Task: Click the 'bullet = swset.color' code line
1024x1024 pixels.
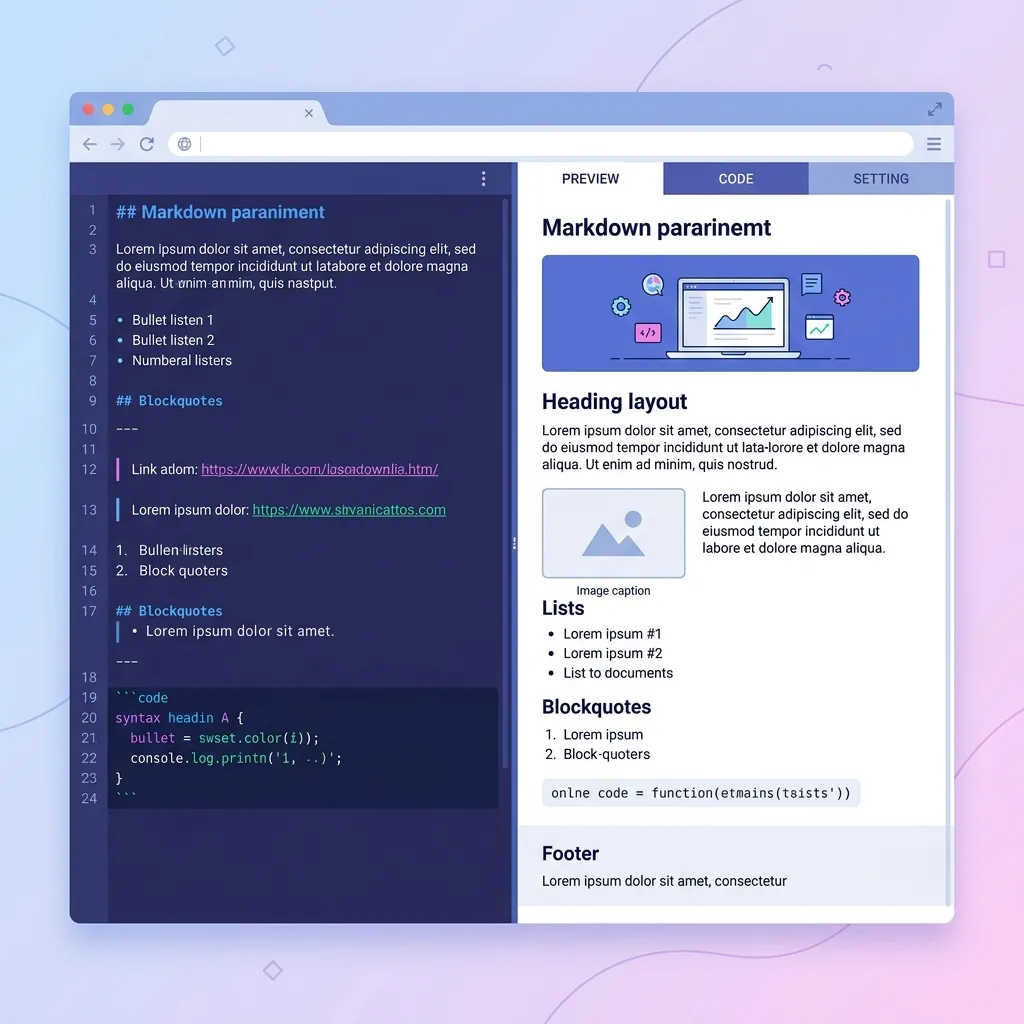Action: click(225, 738)
